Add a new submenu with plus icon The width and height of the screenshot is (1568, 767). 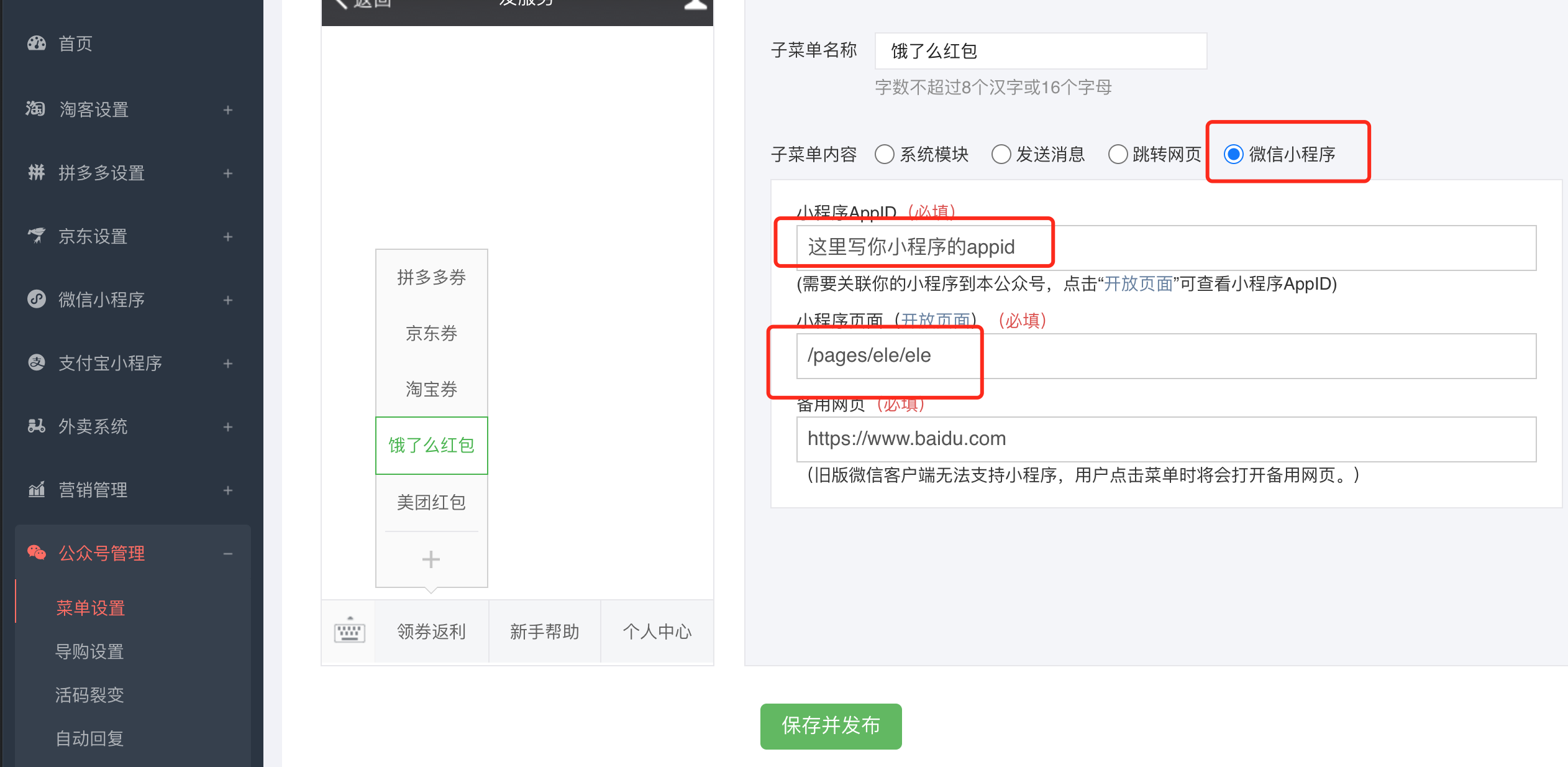click(x=431, y=559)
